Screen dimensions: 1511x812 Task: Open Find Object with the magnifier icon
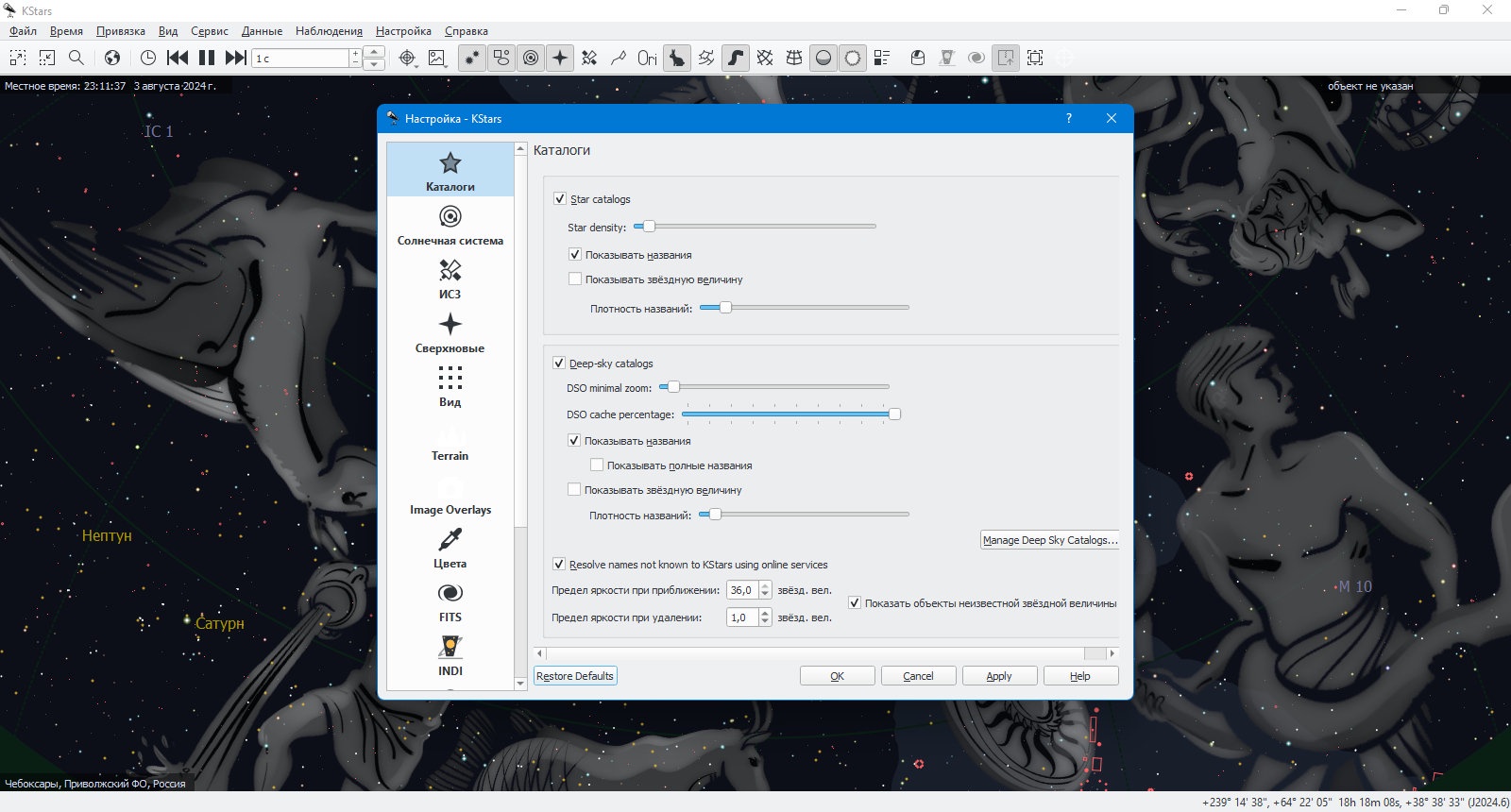[x=76, y=58]
